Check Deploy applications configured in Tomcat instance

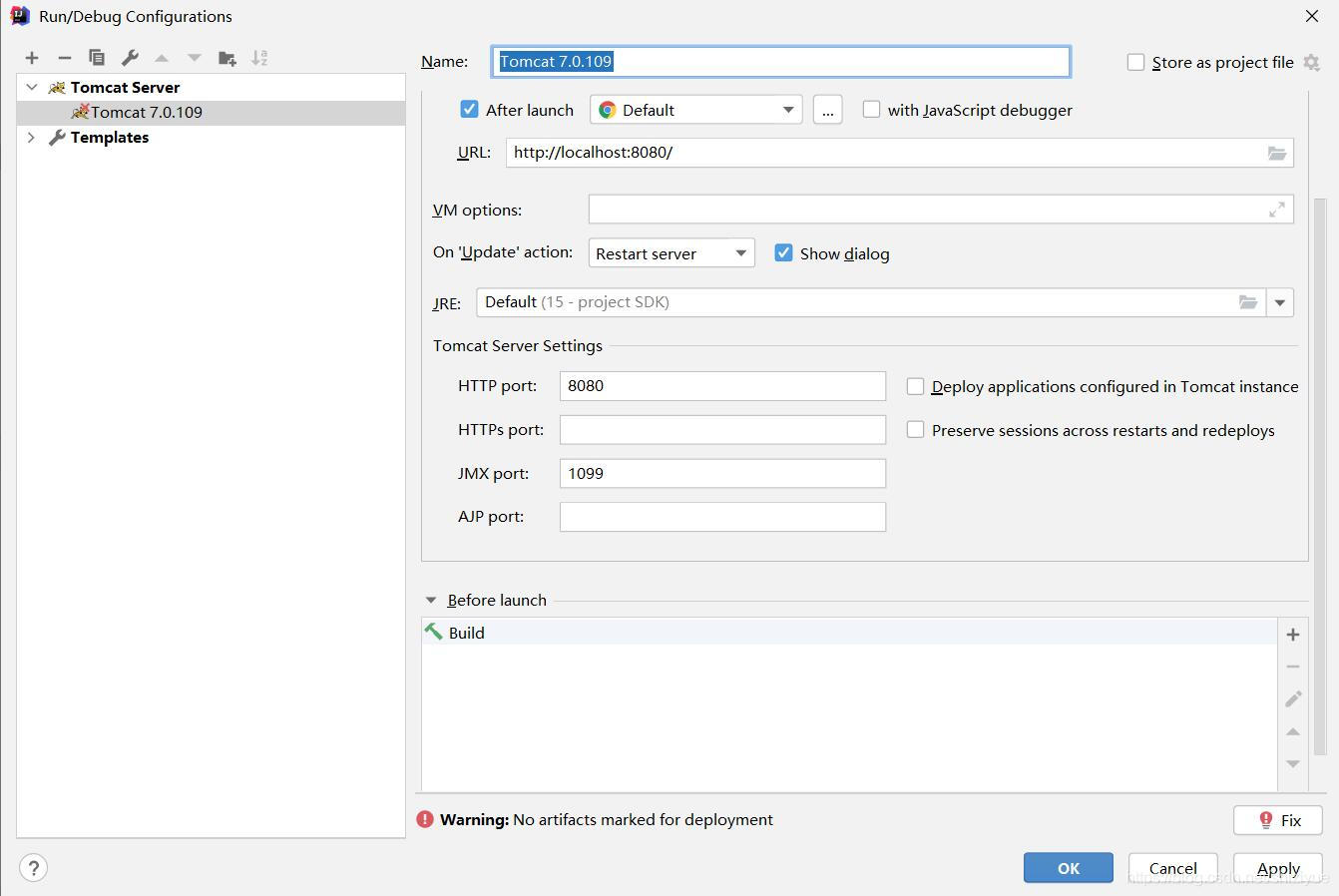click(x=915, y=386)
